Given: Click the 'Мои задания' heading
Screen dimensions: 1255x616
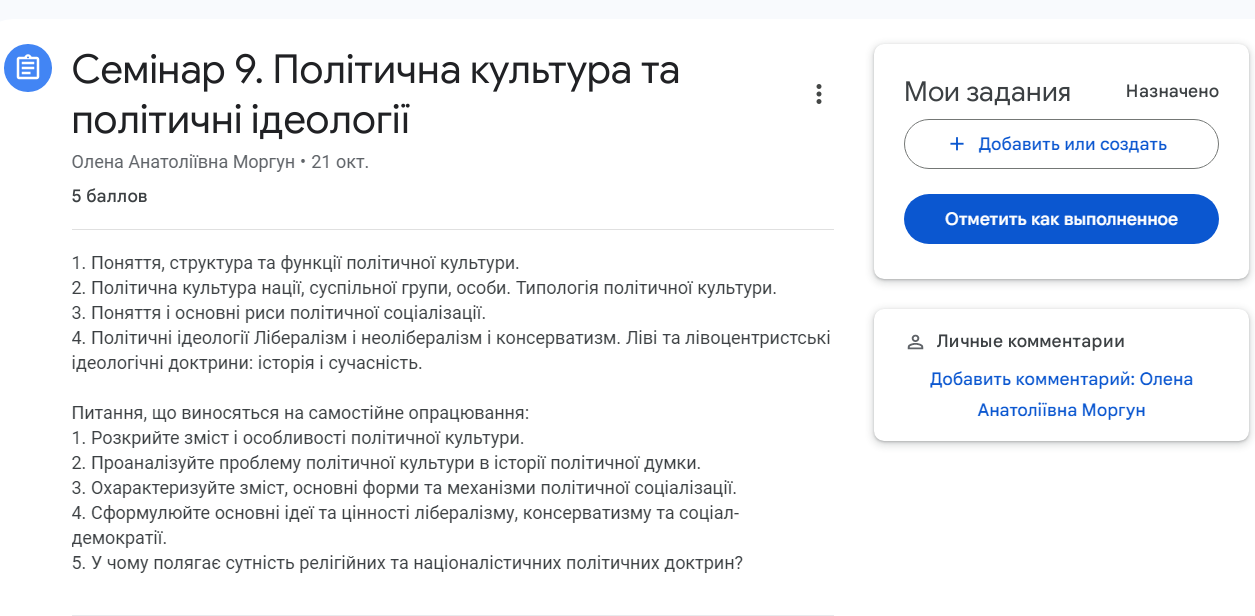Looking at the screenshot, I should 987,92.
